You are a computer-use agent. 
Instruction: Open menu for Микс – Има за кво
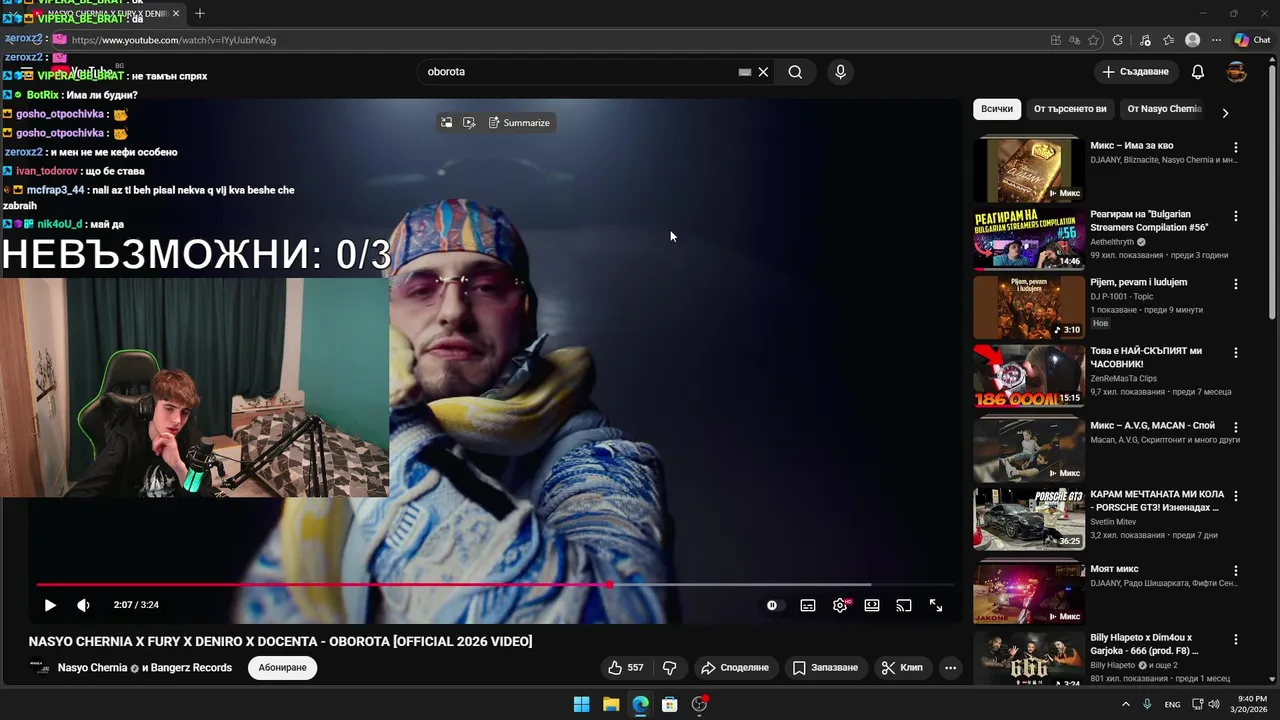(x=1236, y=147)
